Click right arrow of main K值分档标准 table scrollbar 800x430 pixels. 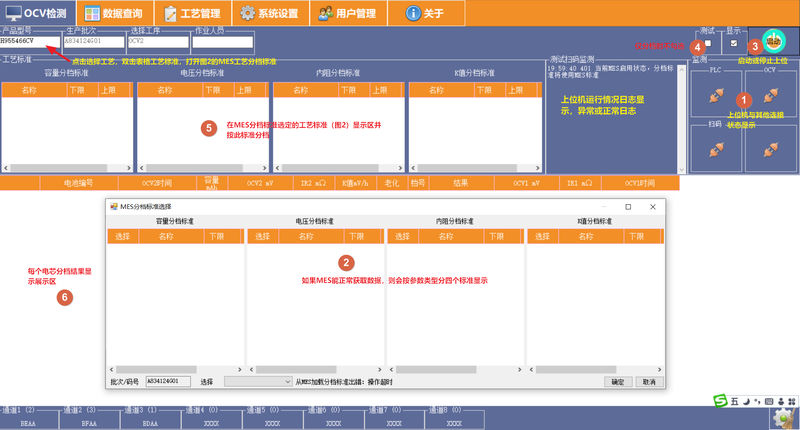(538, 168)
